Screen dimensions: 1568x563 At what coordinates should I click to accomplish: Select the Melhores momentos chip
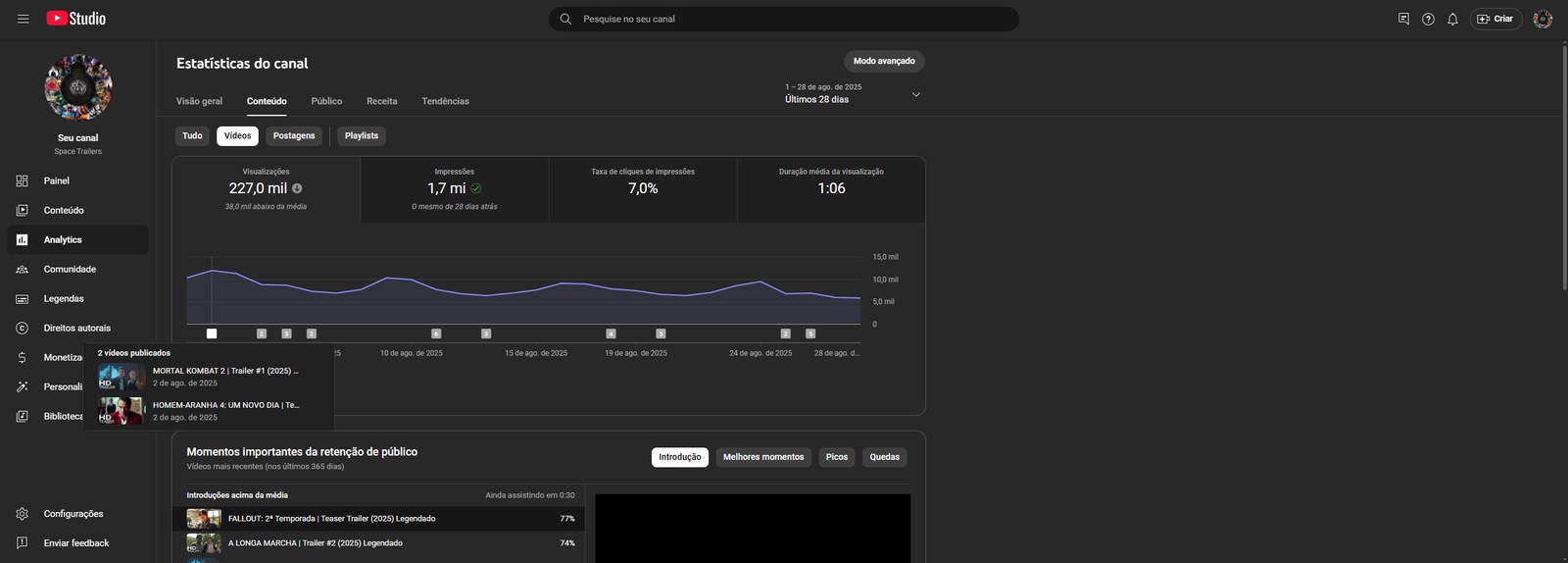[x=763, y=457]
